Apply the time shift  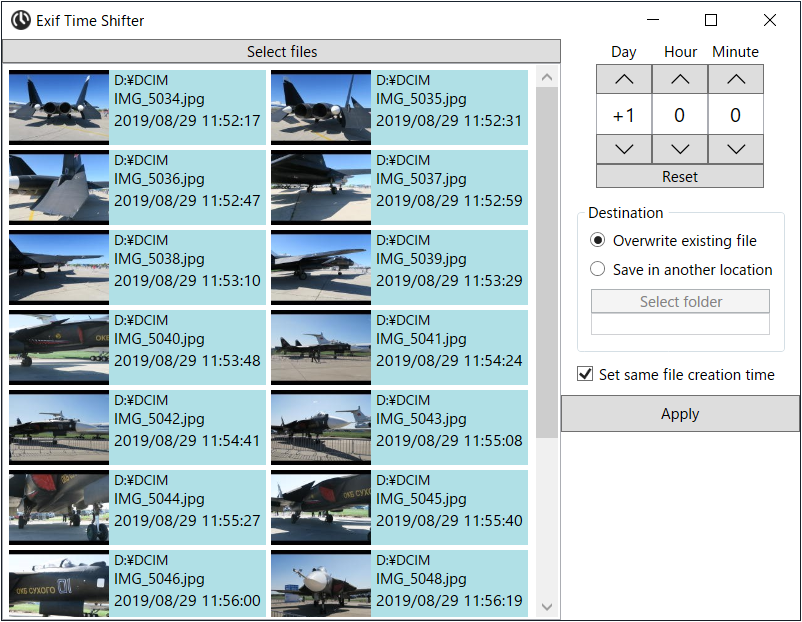[680, 413]
